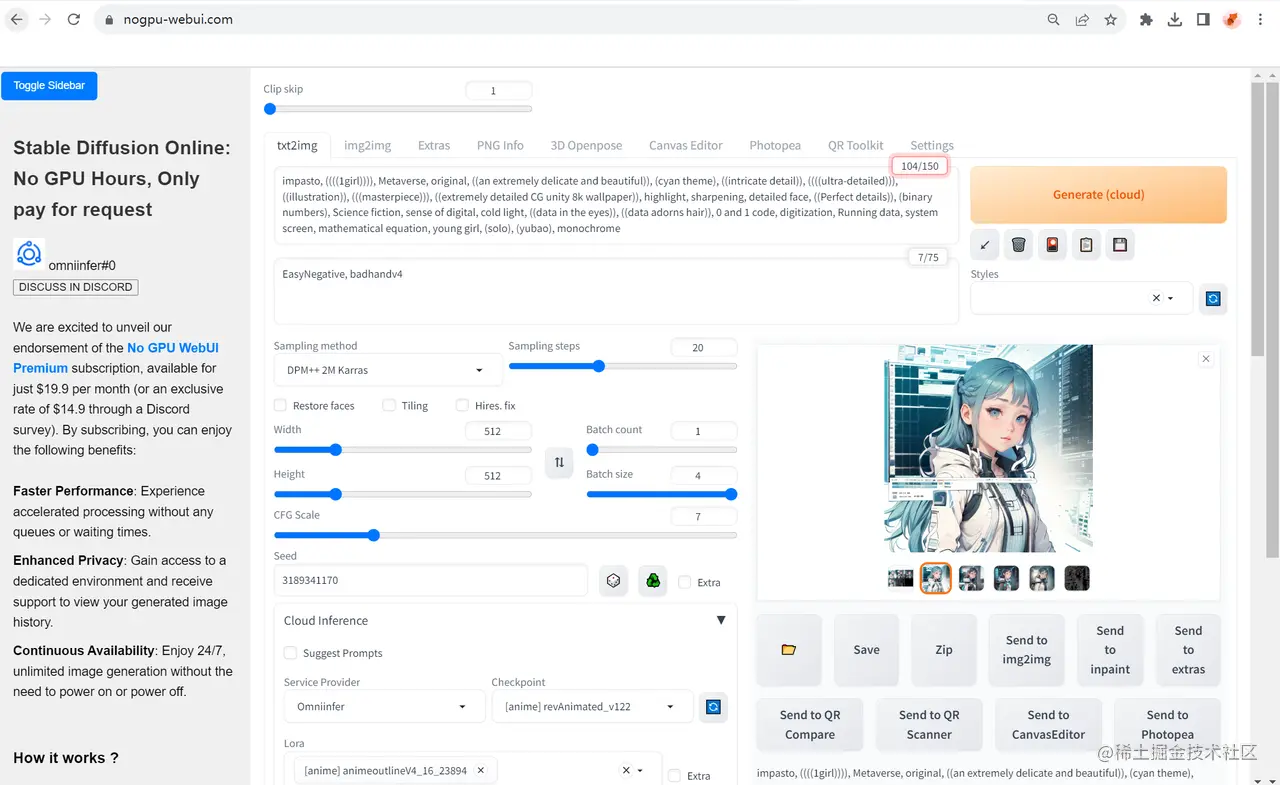
Task: Open the output folder icon button
Action: coord(789,650)
